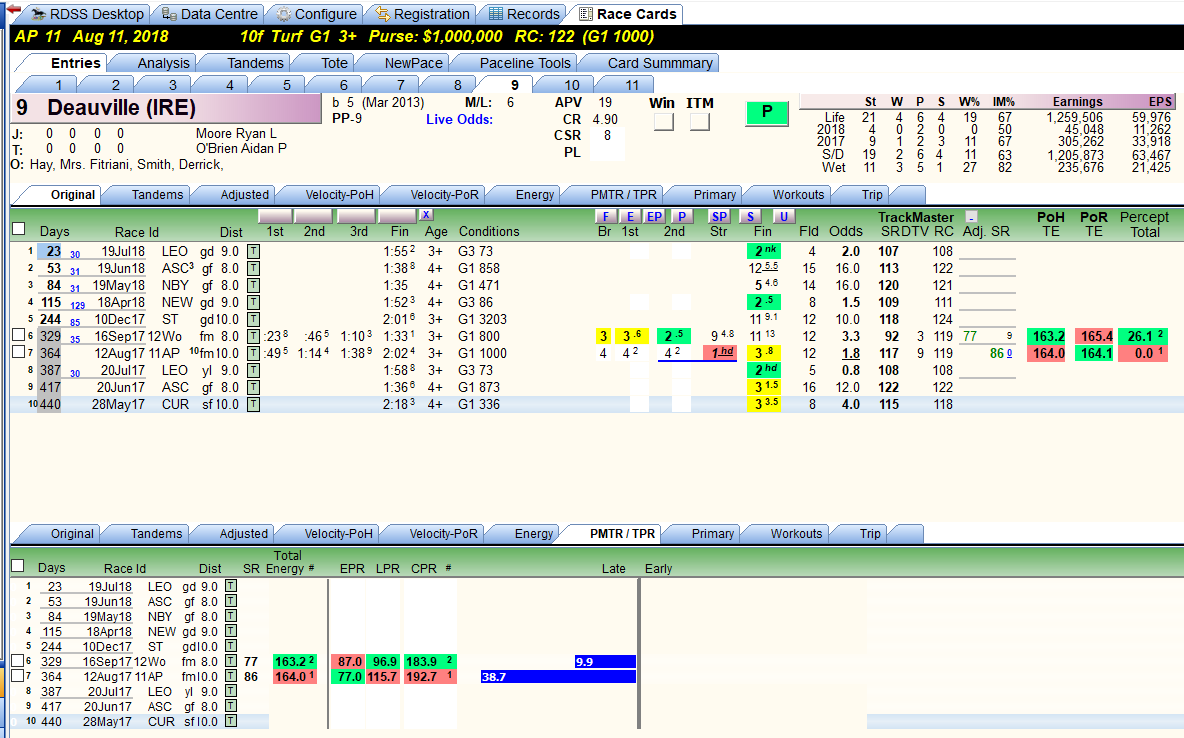This screenshot has height=738, width=1184.
Task: Click the underlined 1.8 odds value
Action: [851, 354]
